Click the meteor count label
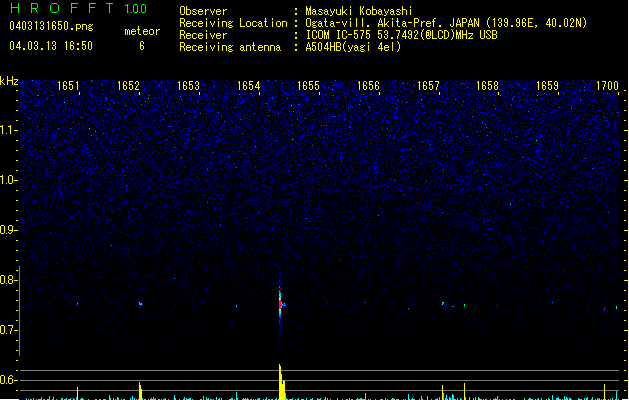This screenshot has width=629, height=400. (142, 31)
